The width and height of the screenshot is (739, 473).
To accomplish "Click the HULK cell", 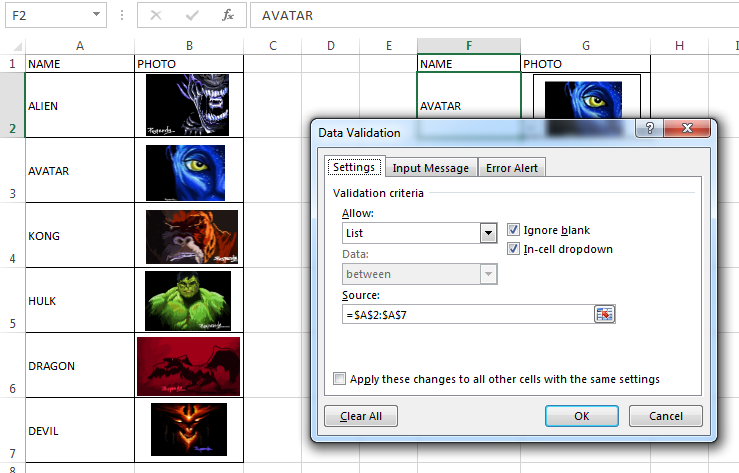I will (x=80, y=300).
